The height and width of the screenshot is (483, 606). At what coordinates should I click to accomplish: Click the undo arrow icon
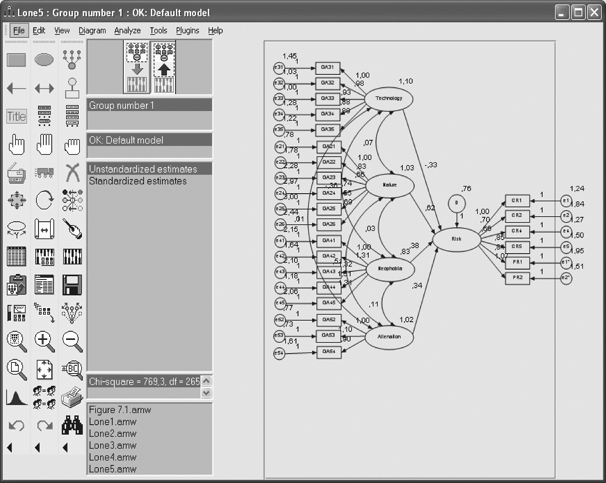(17, 425)
